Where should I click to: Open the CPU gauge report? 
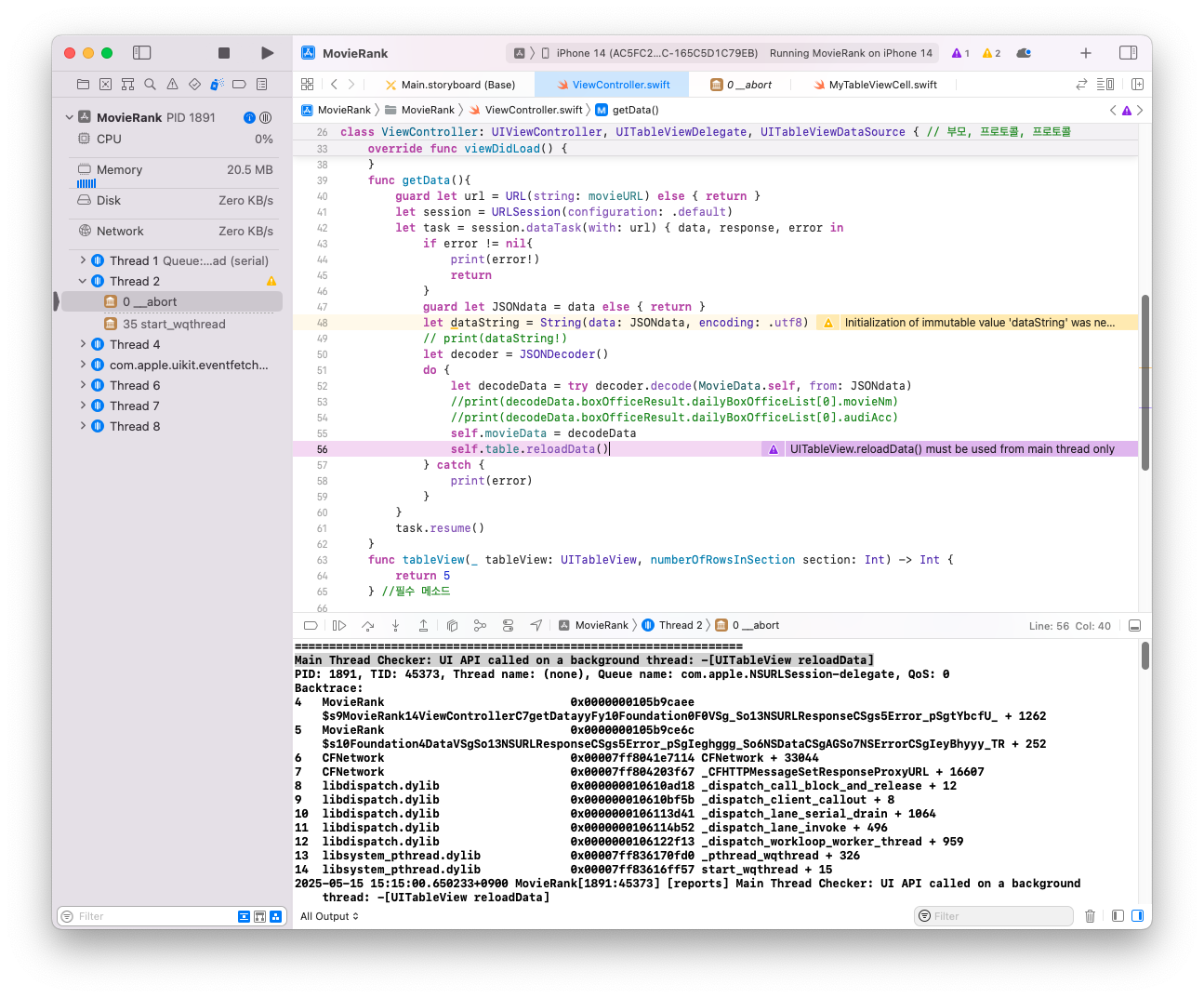tap(175, 139)
